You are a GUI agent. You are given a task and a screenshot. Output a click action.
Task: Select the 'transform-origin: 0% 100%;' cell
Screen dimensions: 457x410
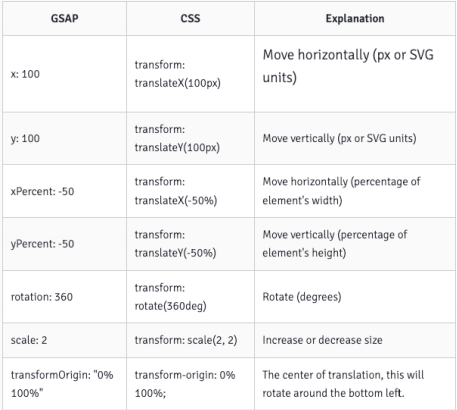click(x=190, y=384)
